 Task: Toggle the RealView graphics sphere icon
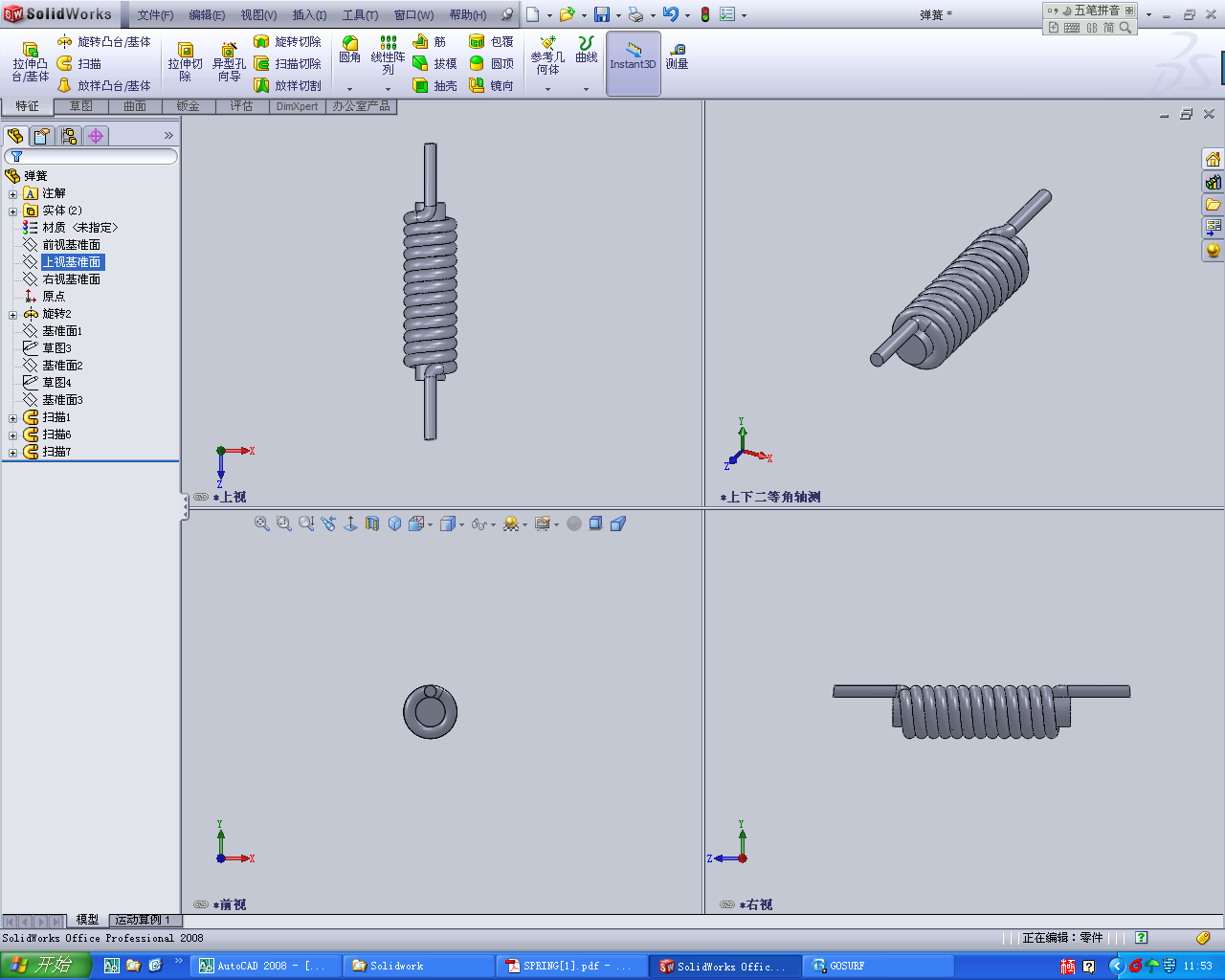[574, 523]
